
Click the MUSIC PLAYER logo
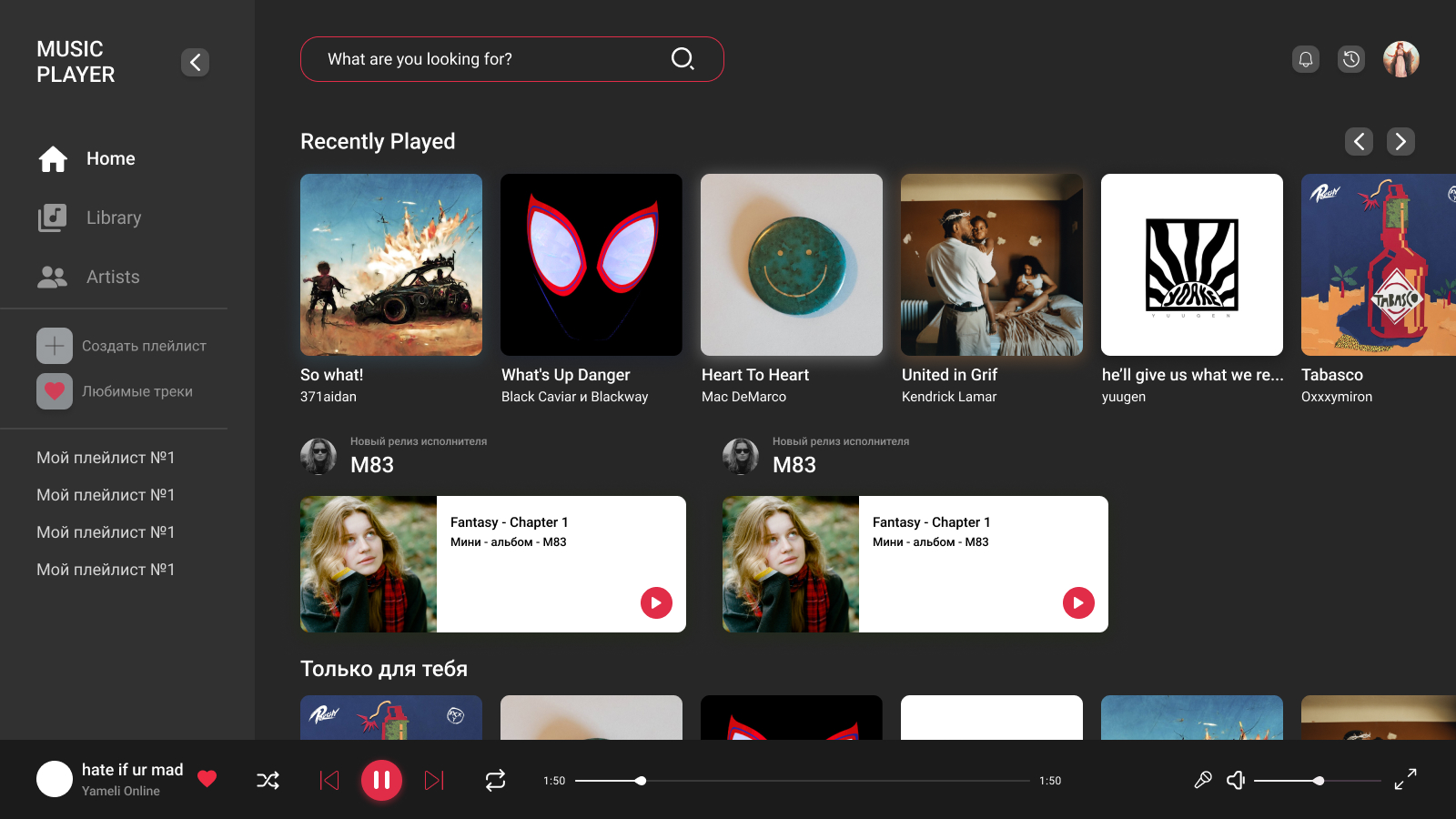tap(76, 62)
